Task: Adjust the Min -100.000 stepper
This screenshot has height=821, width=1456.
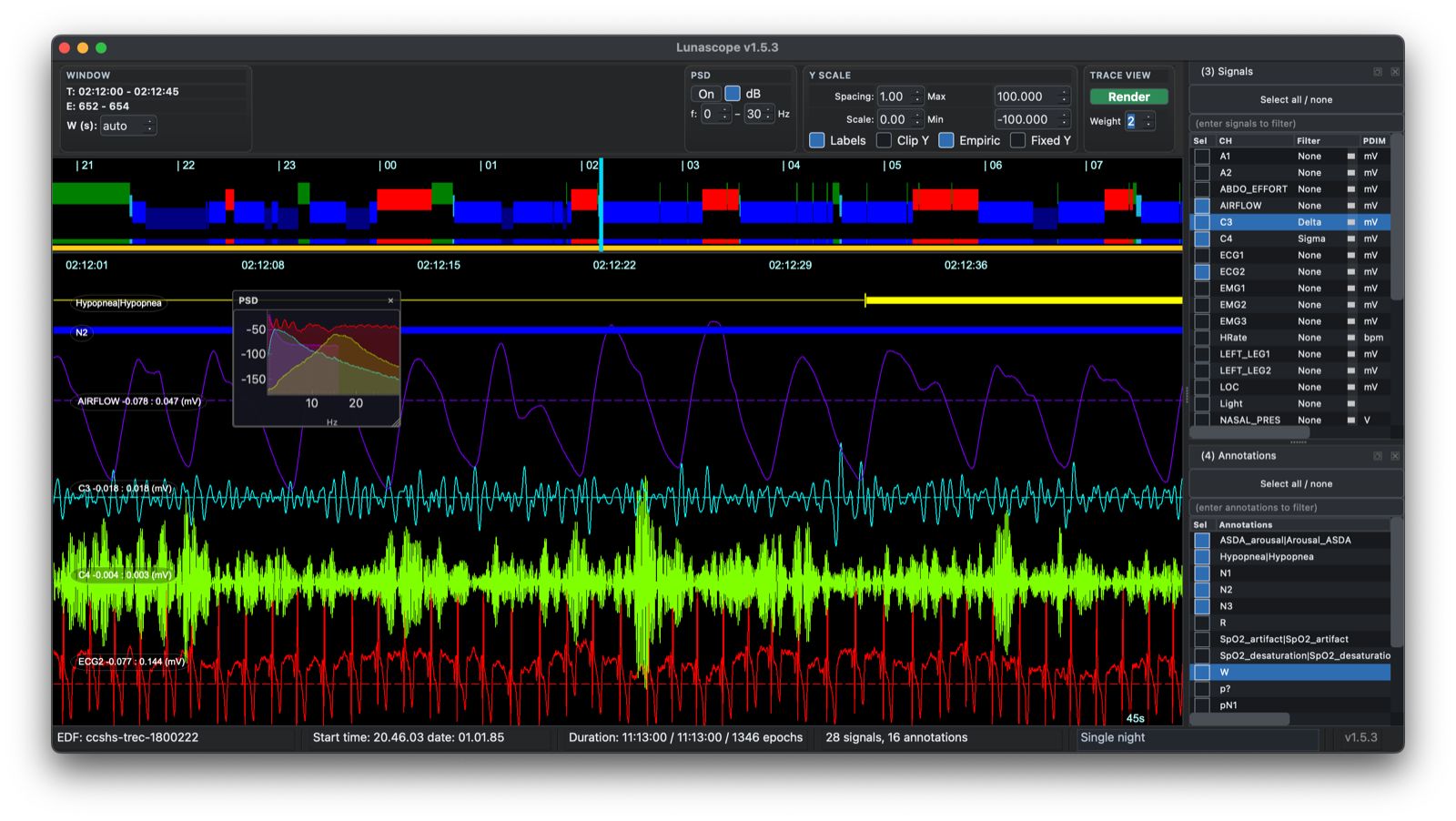Action: [1064, 119]
